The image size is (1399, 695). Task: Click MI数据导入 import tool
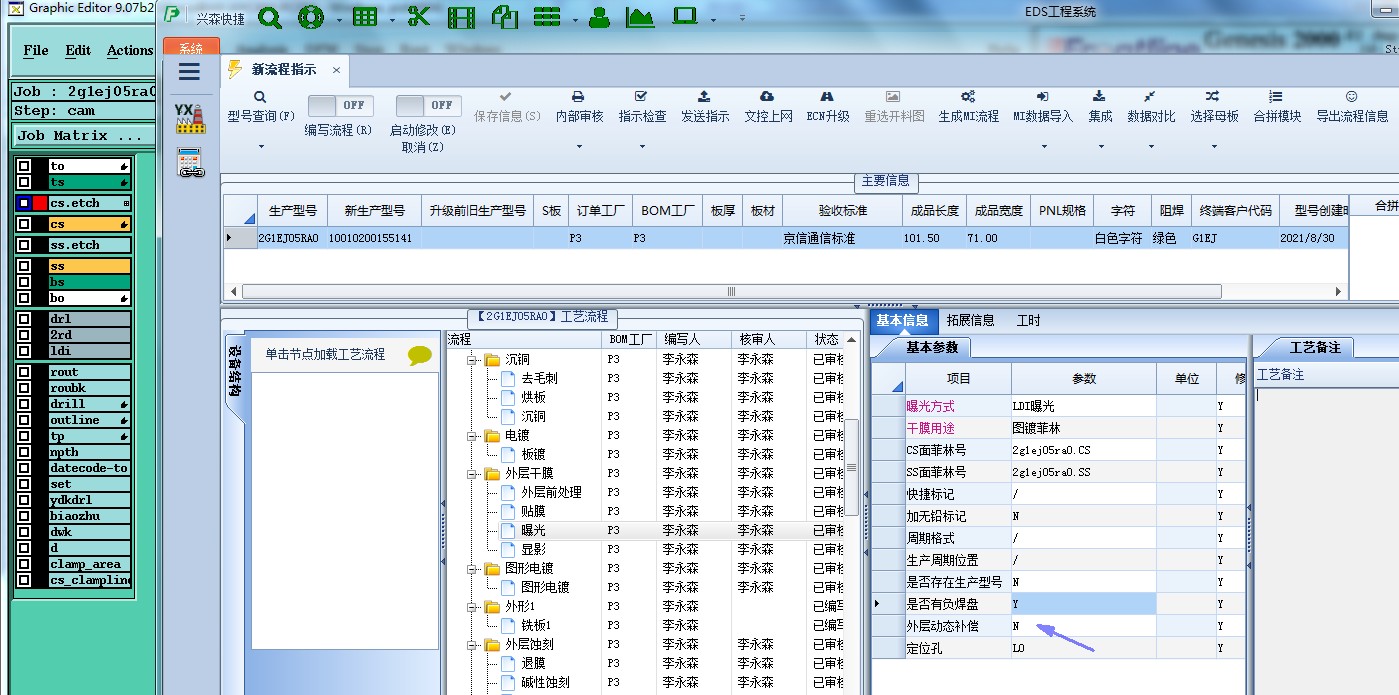tap(1043, 107)
